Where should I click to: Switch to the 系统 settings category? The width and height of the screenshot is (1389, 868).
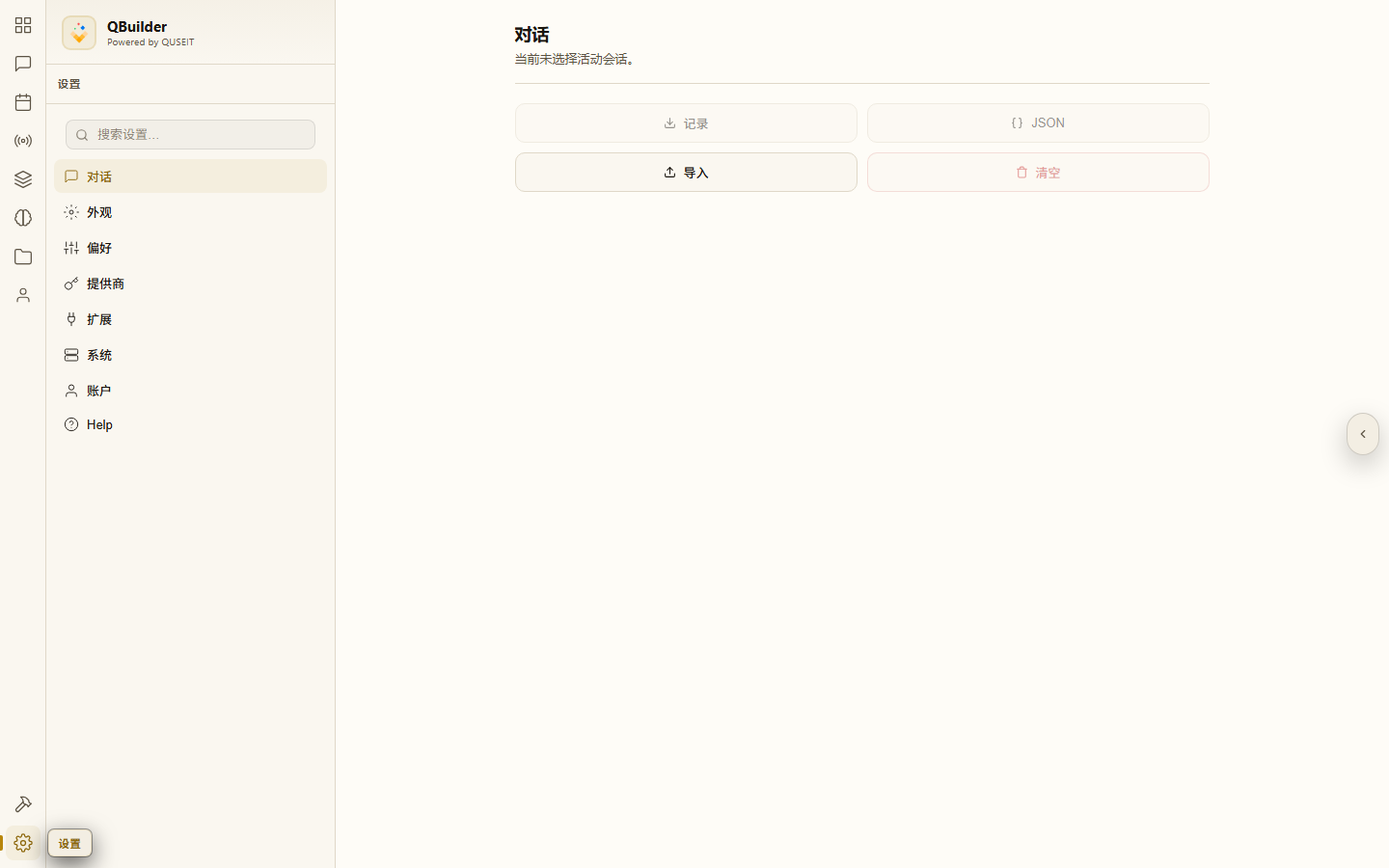pos(190,355)
